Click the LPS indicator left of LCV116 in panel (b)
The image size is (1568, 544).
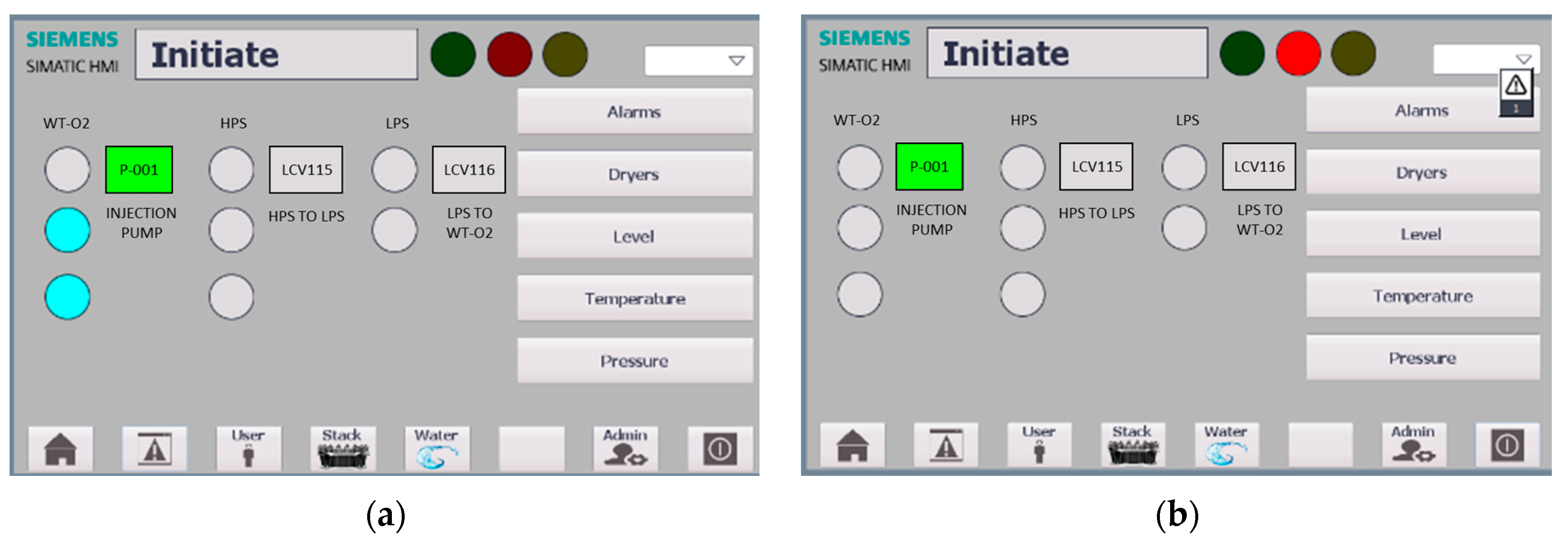[x=1184, y=167]
